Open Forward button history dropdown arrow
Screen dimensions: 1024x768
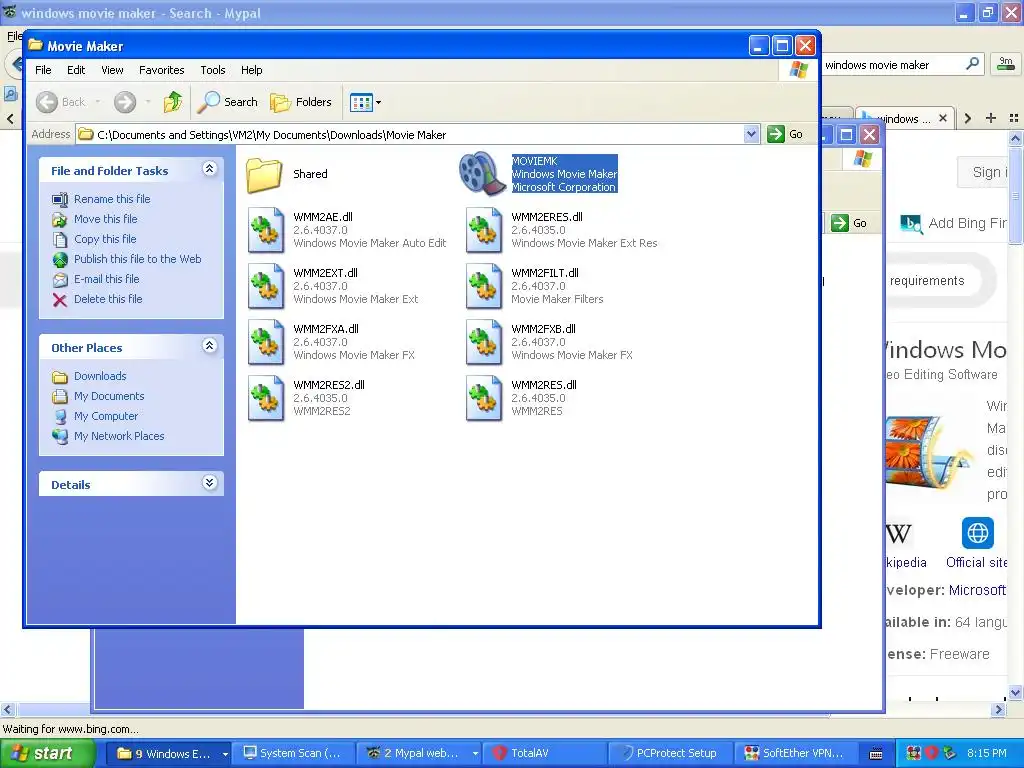coord(148,102)
